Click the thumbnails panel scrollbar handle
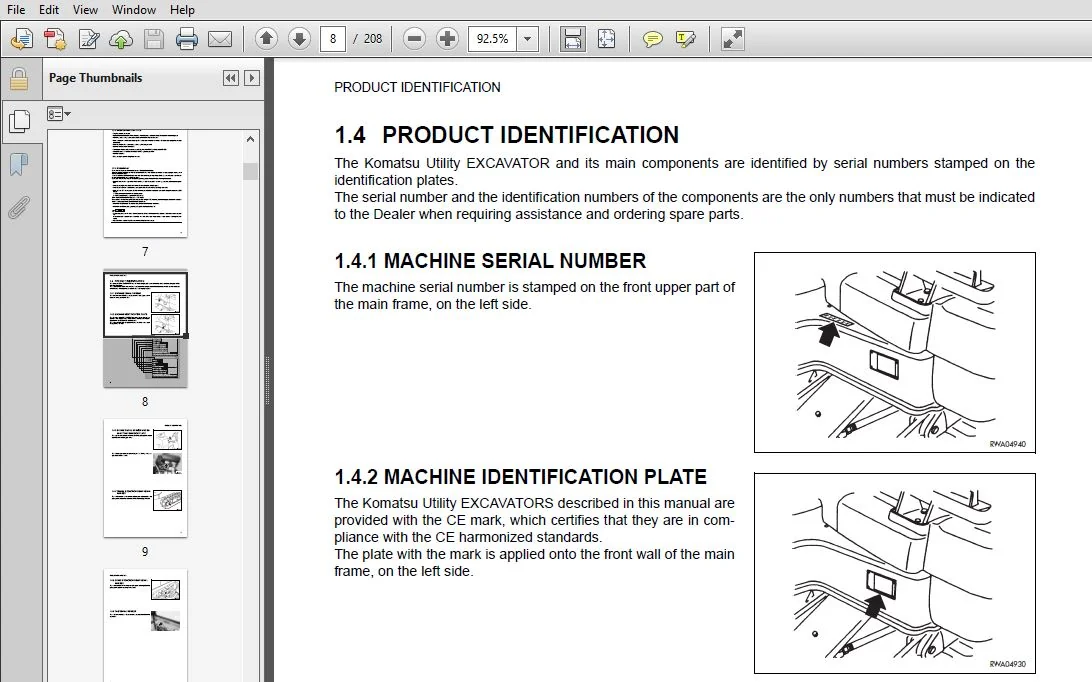 tap(251, 171)
